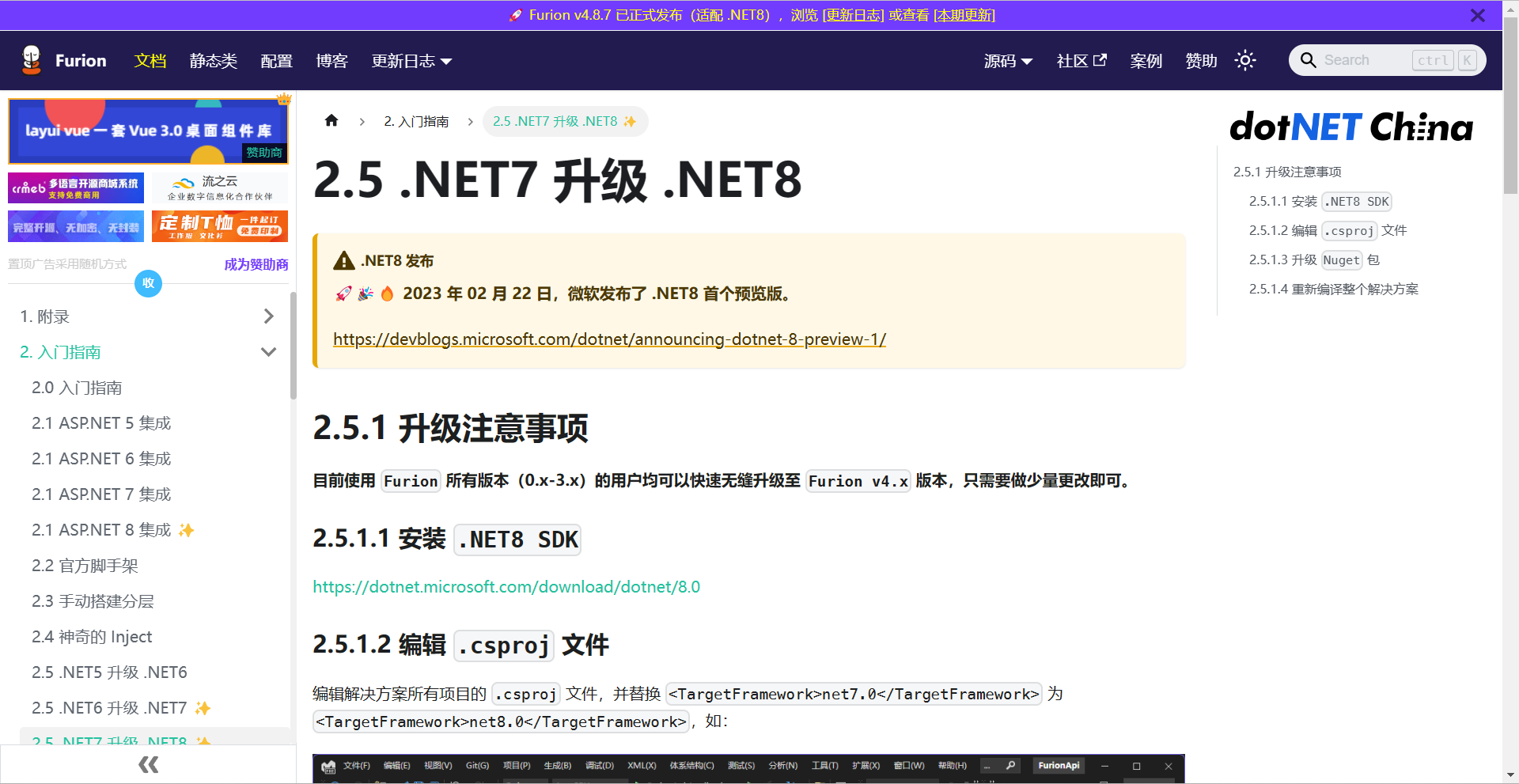Click the search magnifier icon
The image size is (1519, 784).
point(1309,60)
